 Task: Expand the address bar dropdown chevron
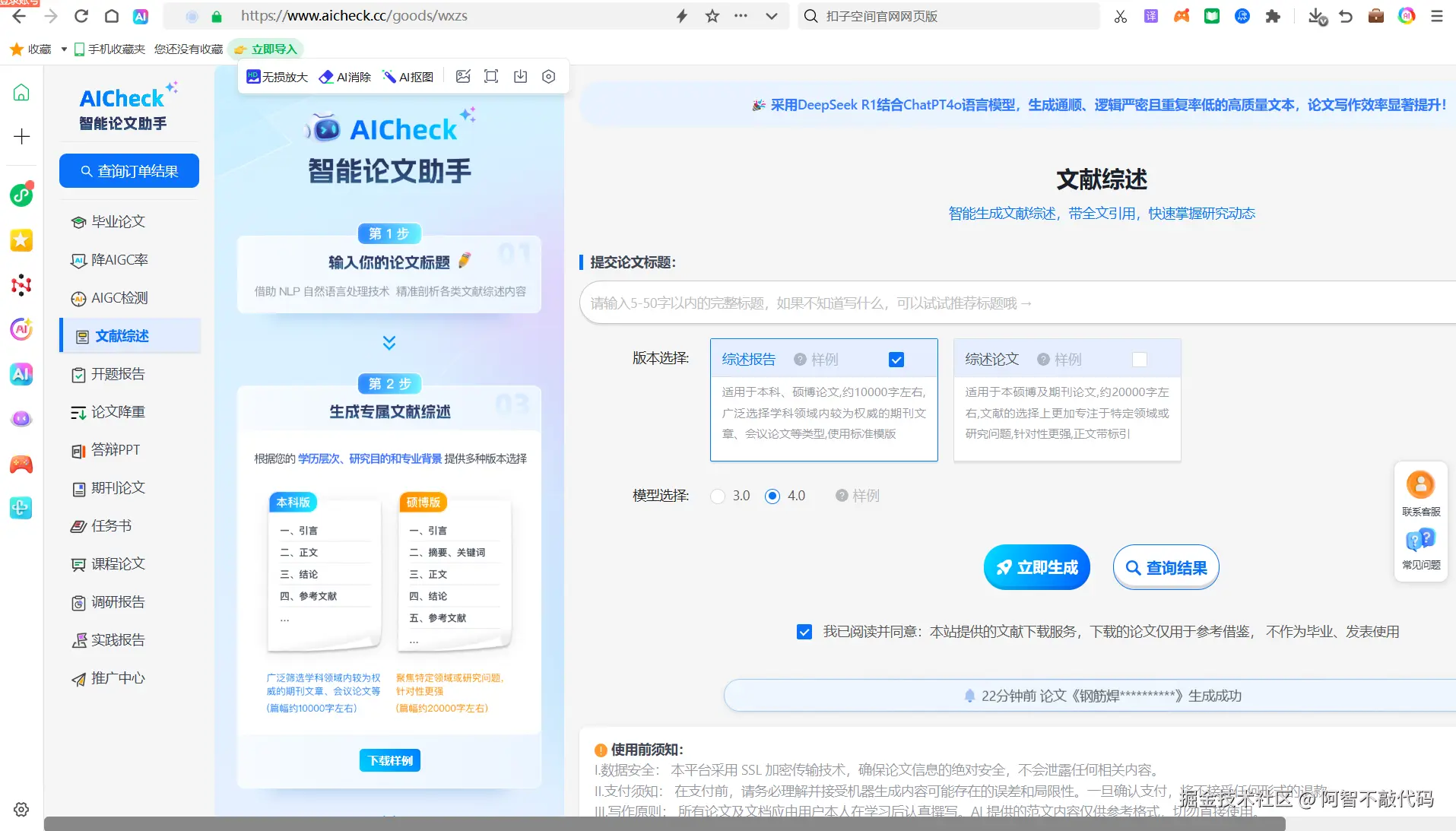[772, 16]
